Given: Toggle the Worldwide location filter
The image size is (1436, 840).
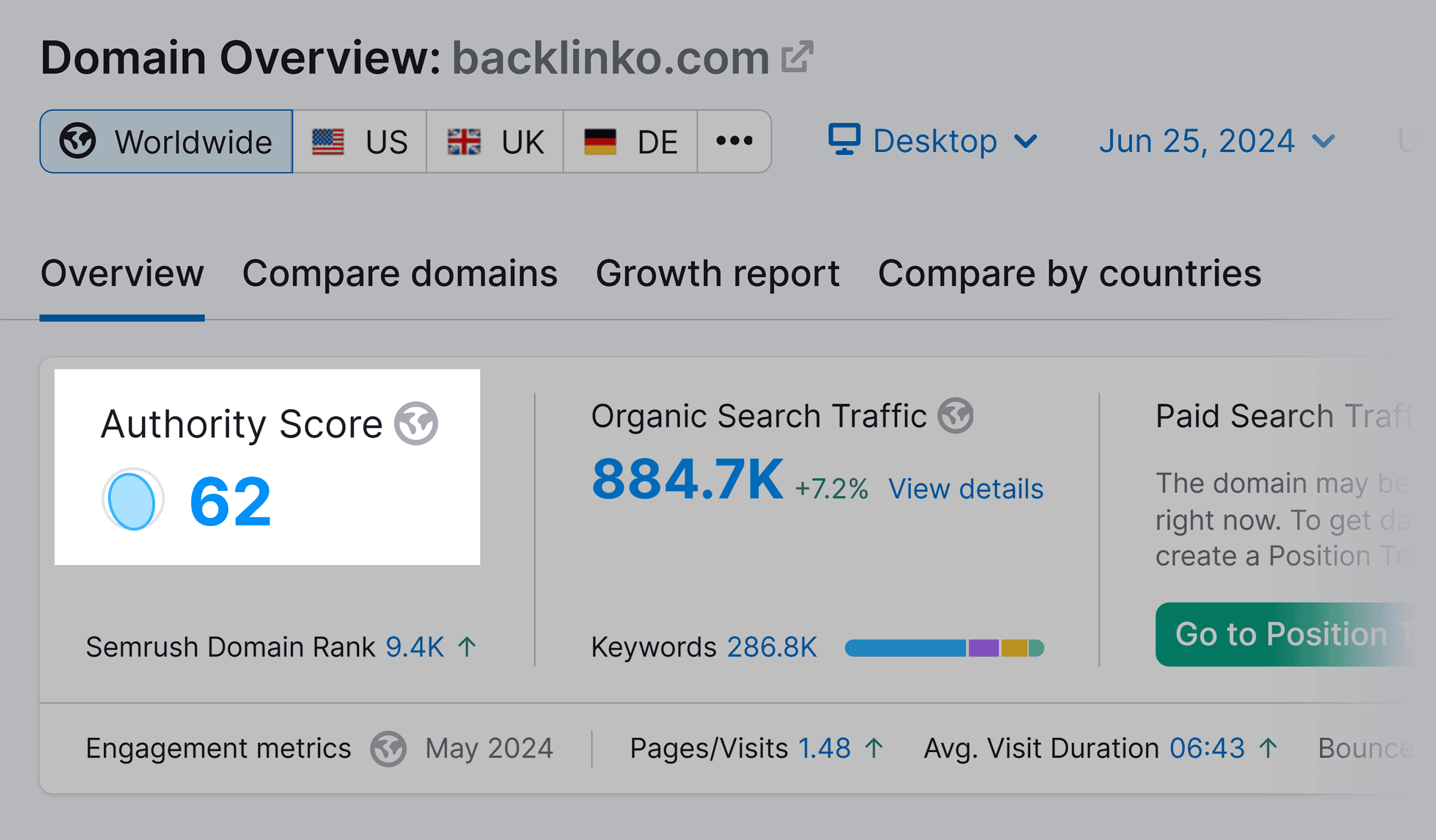Looking at the screenshot, I should (x=166, y=141).
